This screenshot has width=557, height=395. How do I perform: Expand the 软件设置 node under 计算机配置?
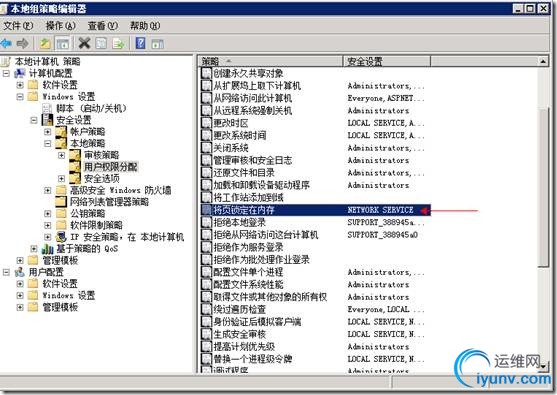(20, 85)
